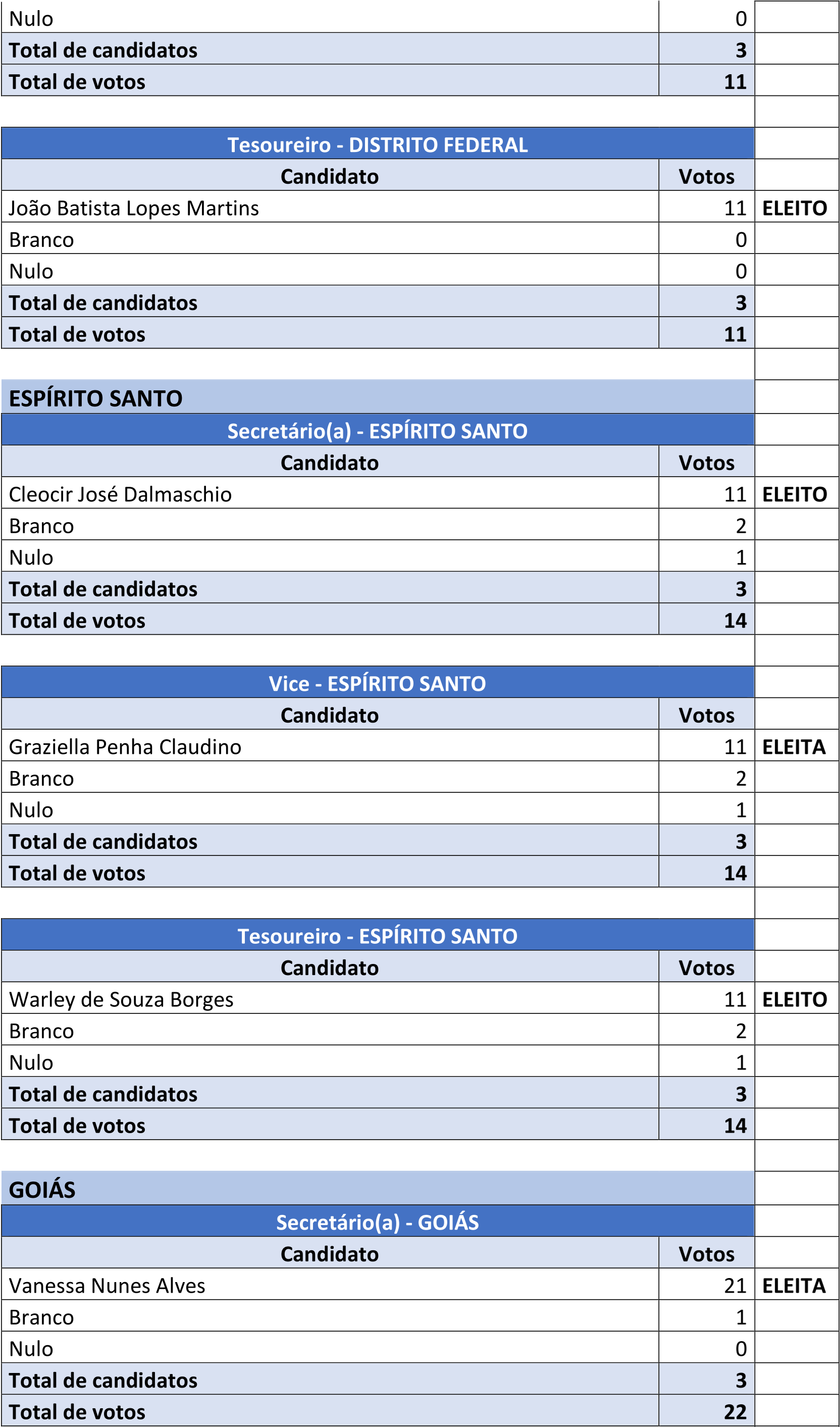Click candidate Cleocir José Dalmaschio

(x=121, y=495)
